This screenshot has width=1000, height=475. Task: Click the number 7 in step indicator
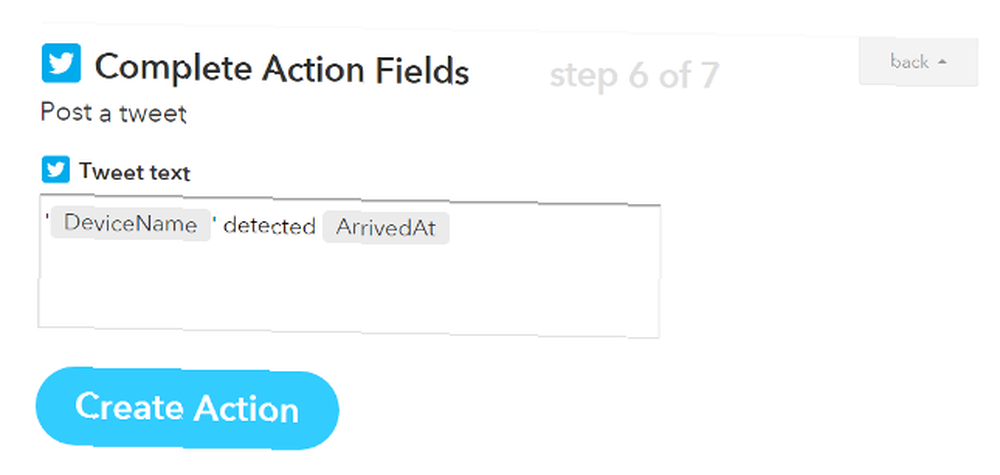(x=709, y=75)
